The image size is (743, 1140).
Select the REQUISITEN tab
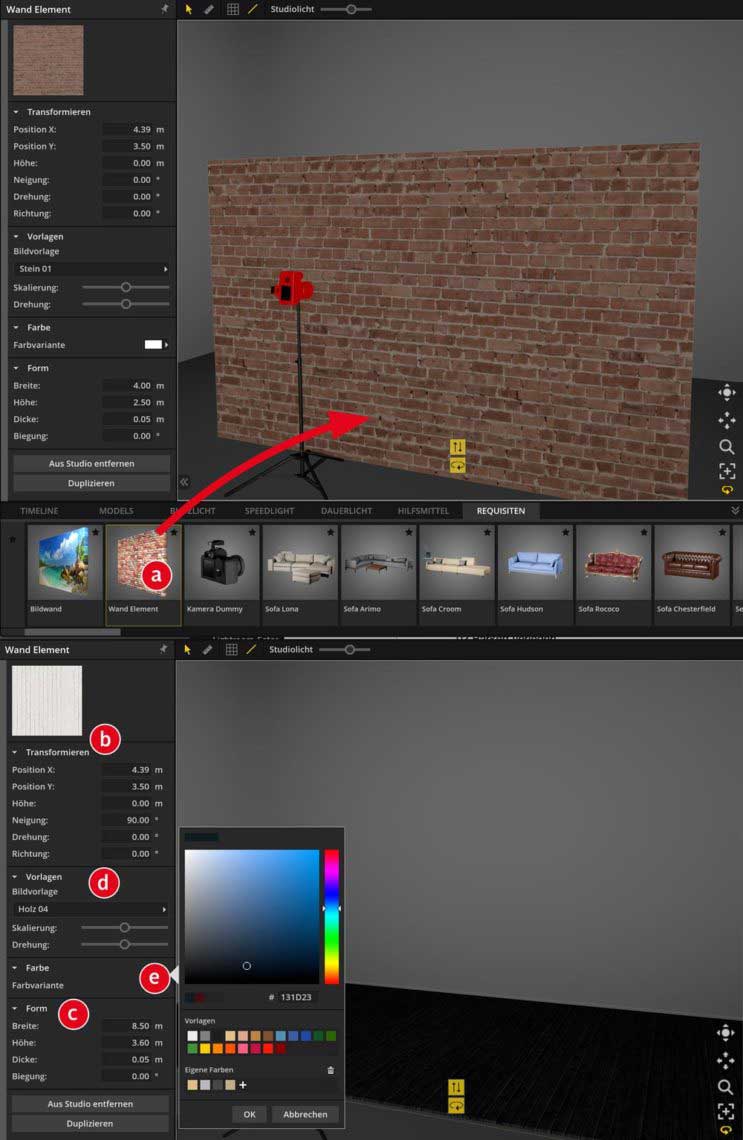point(501,510)
